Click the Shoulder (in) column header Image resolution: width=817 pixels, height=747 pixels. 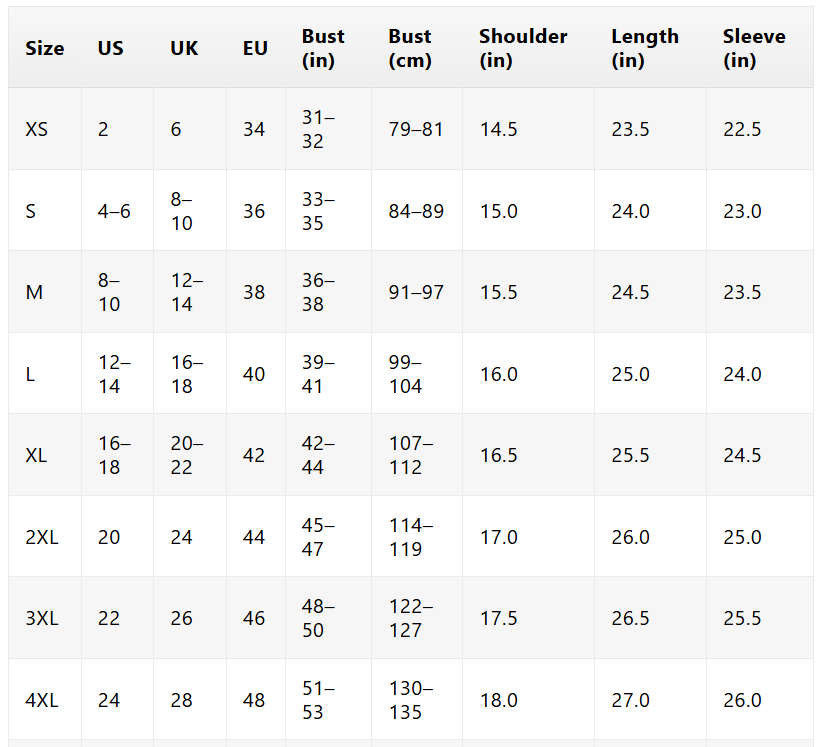click(528, 48)
